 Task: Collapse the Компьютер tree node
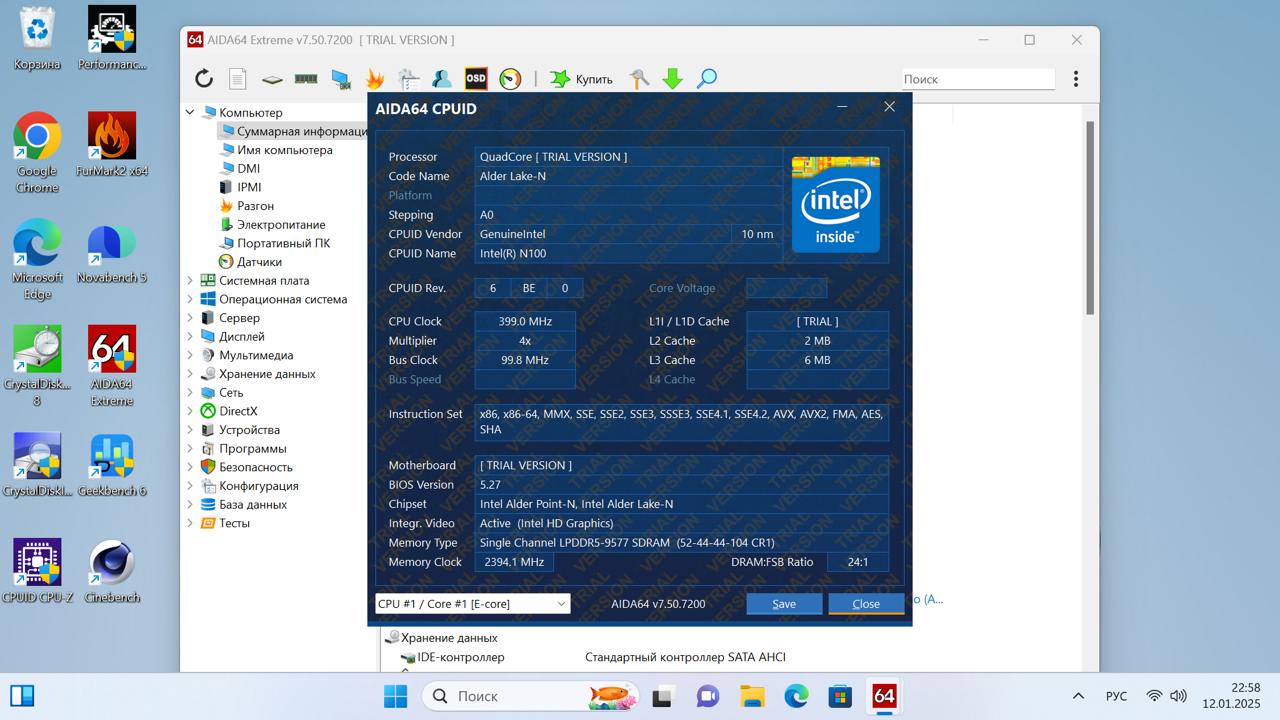190,112
